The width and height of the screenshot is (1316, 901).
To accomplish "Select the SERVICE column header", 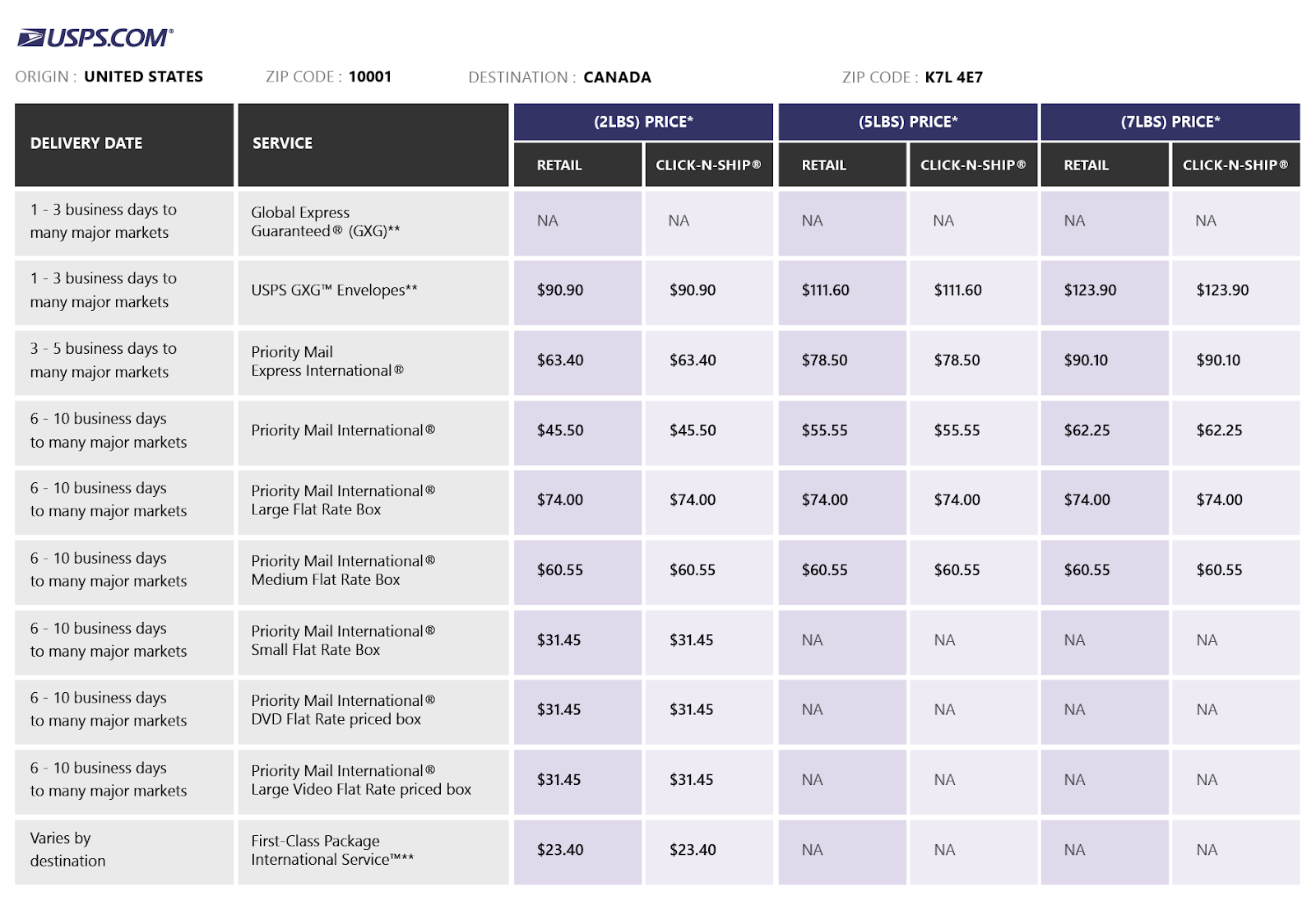I will click(x=282, y=143).
